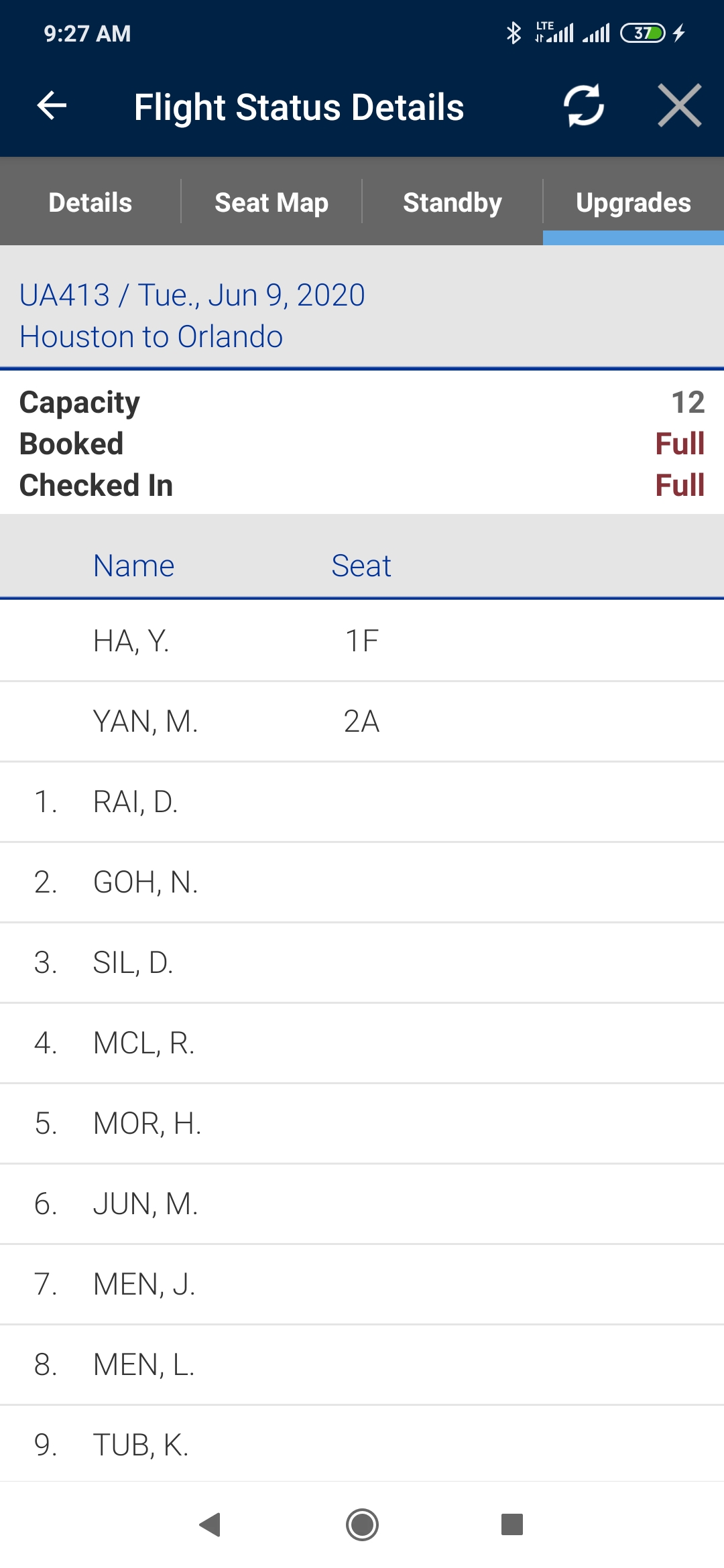Select passenger HA, Y. row
The height and width of the screenshot is (1568, 724).
[x=362, y=641]
